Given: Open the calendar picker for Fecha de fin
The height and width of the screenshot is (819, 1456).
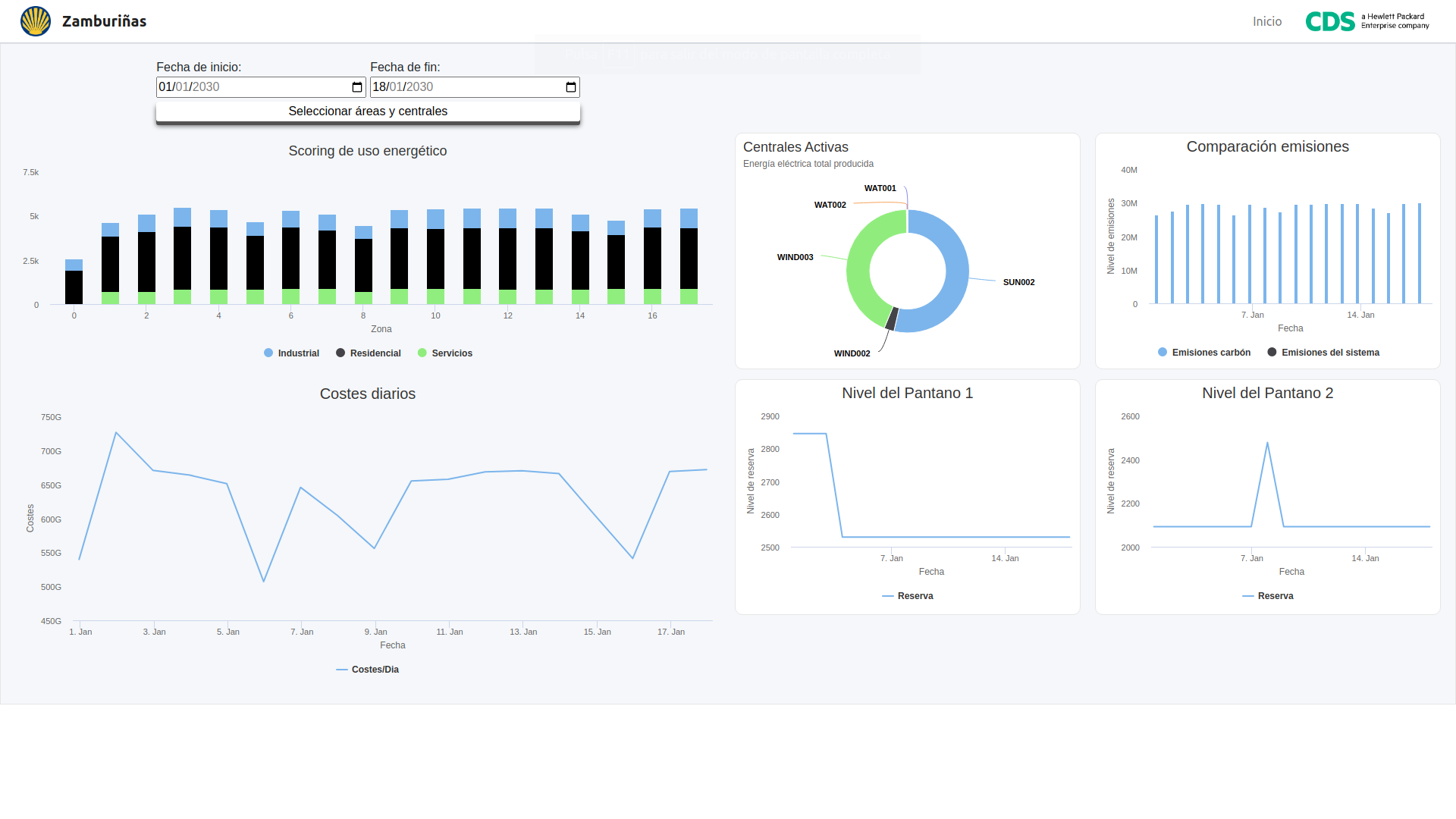Looking at the screenshot, I should coord(570,86).
